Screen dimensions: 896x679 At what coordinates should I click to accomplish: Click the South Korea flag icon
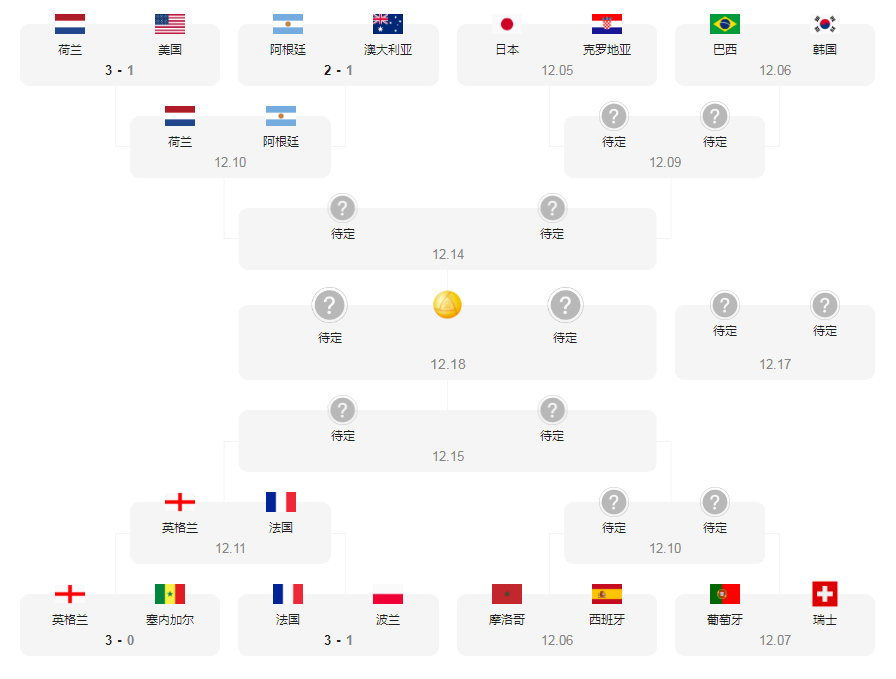[x=825, y=25]
